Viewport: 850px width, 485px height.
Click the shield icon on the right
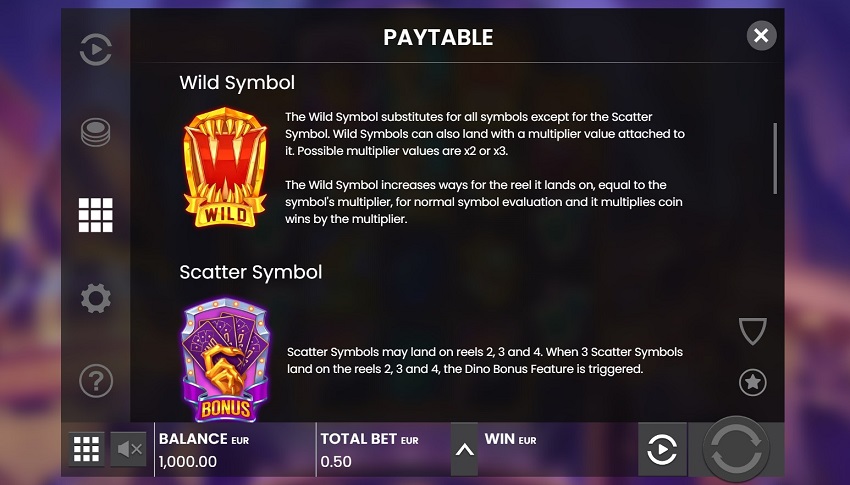[x=752, y=331]
